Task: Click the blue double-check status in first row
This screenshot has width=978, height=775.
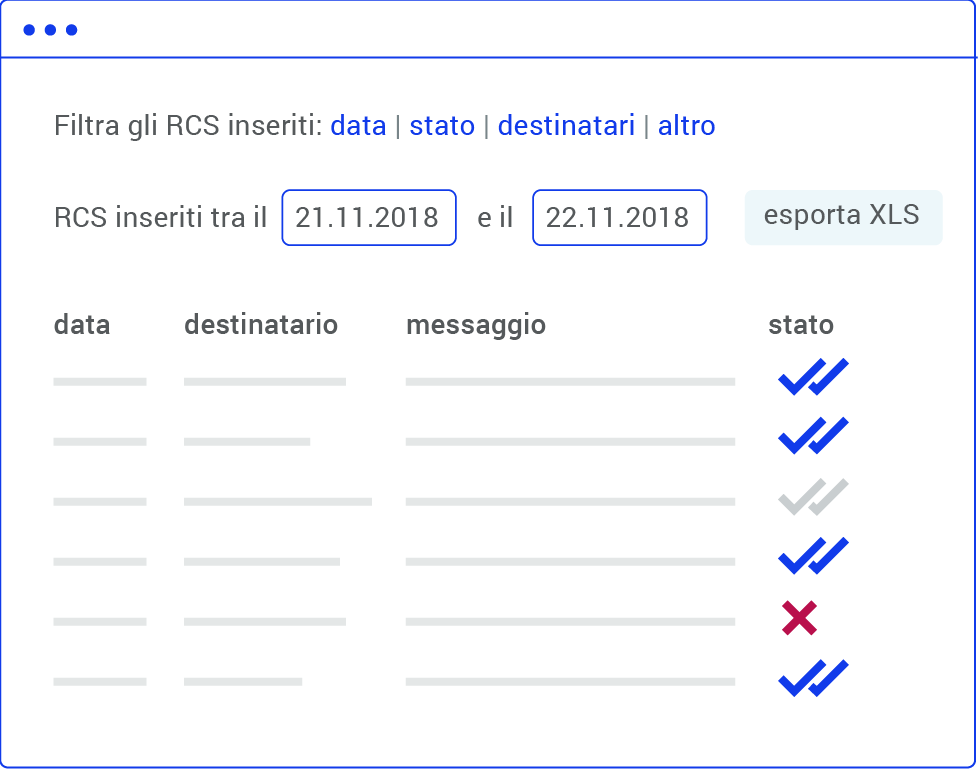Action: coord(812,378)
